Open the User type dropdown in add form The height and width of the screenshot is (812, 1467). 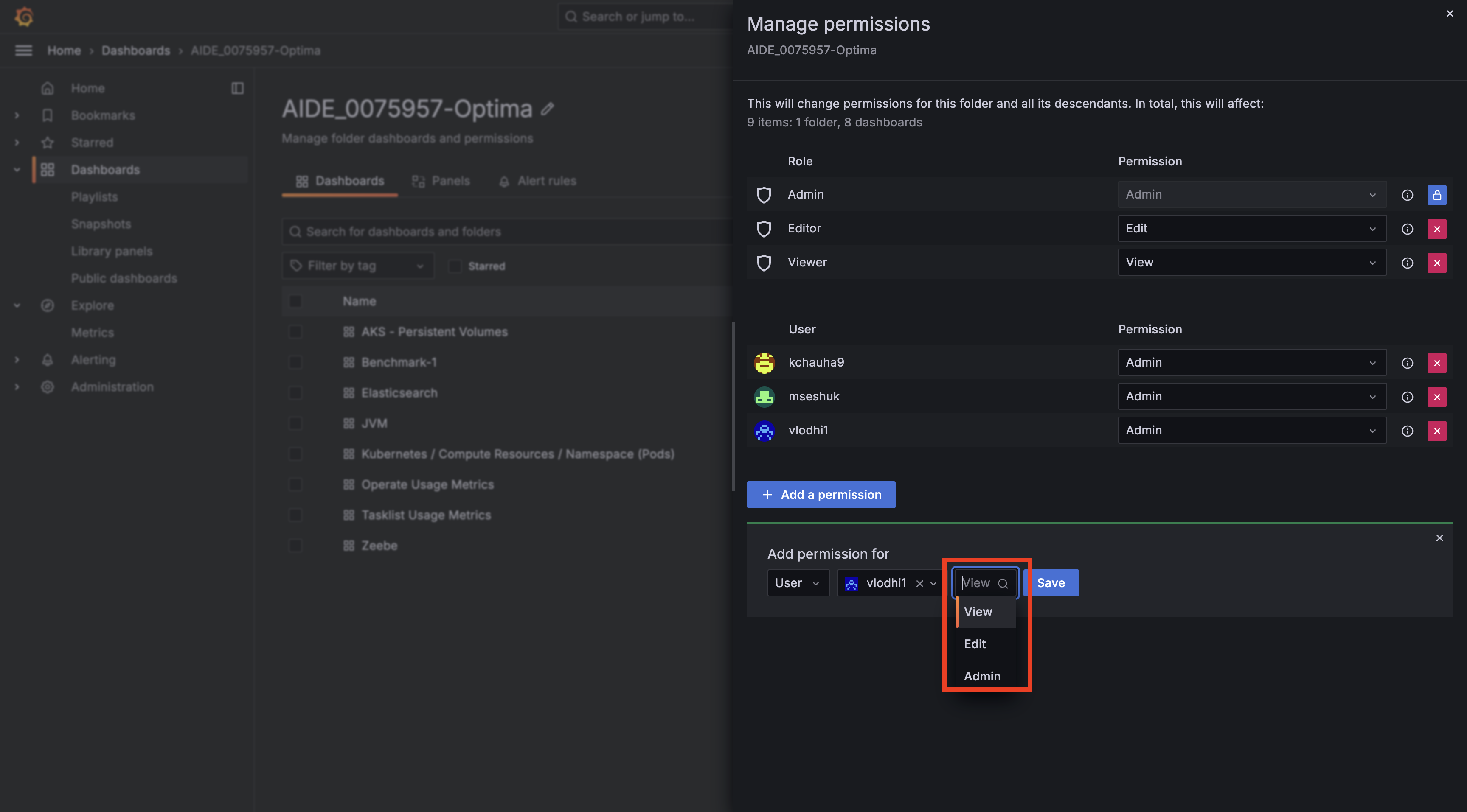(x=798, y=583)
